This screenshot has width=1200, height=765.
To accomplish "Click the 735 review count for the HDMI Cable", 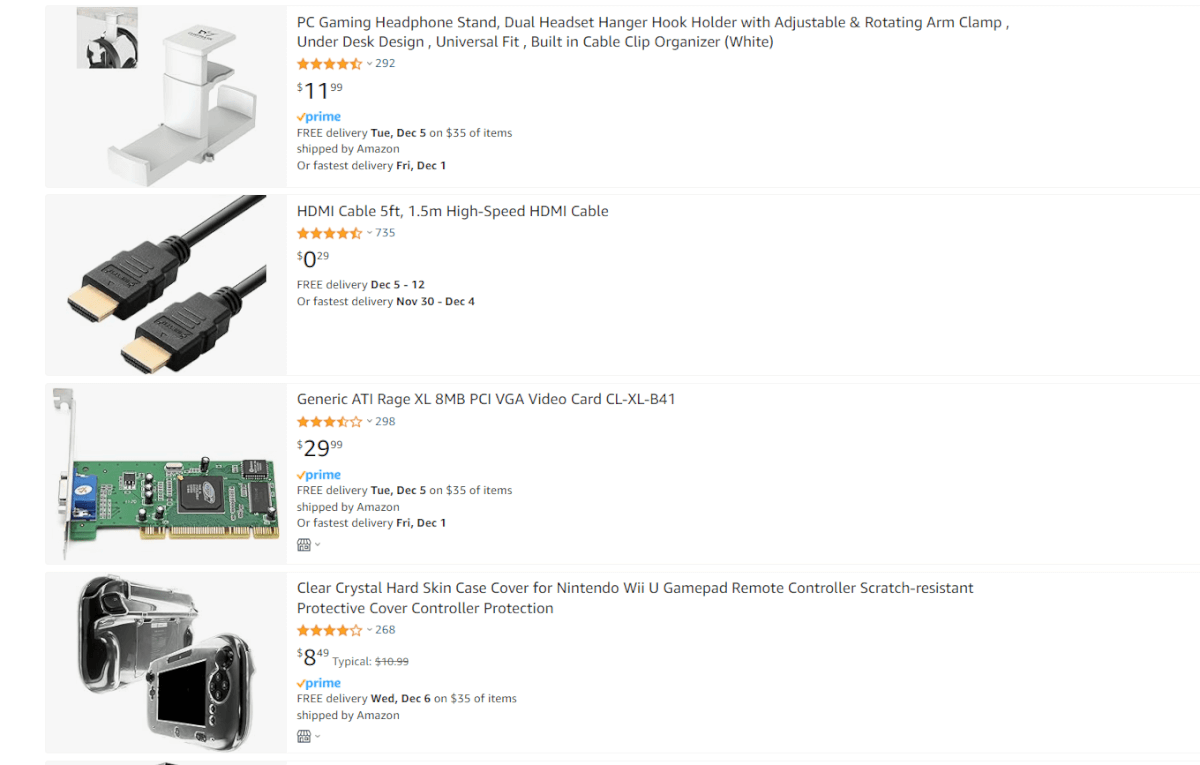I will 385,232.
